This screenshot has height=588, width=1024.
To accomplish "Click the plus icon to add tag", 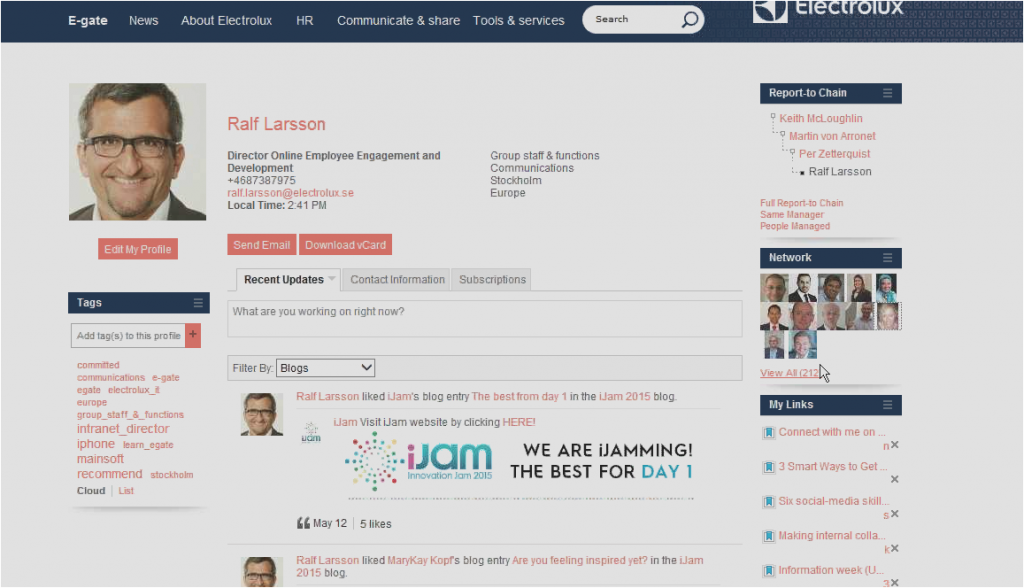I will pyautogui.click(x=193, y=336).
